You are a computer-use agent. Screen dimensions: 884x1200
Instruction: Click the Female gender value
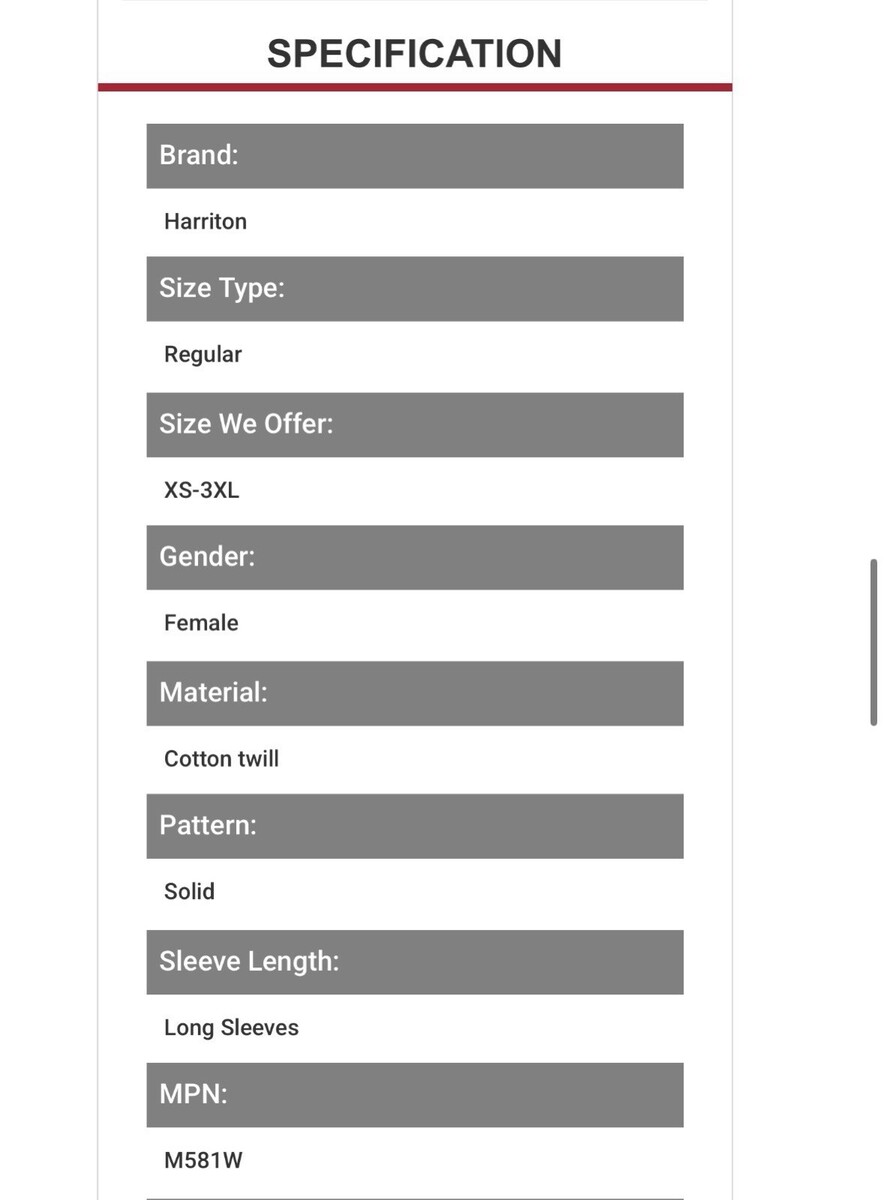pos(201,623)
